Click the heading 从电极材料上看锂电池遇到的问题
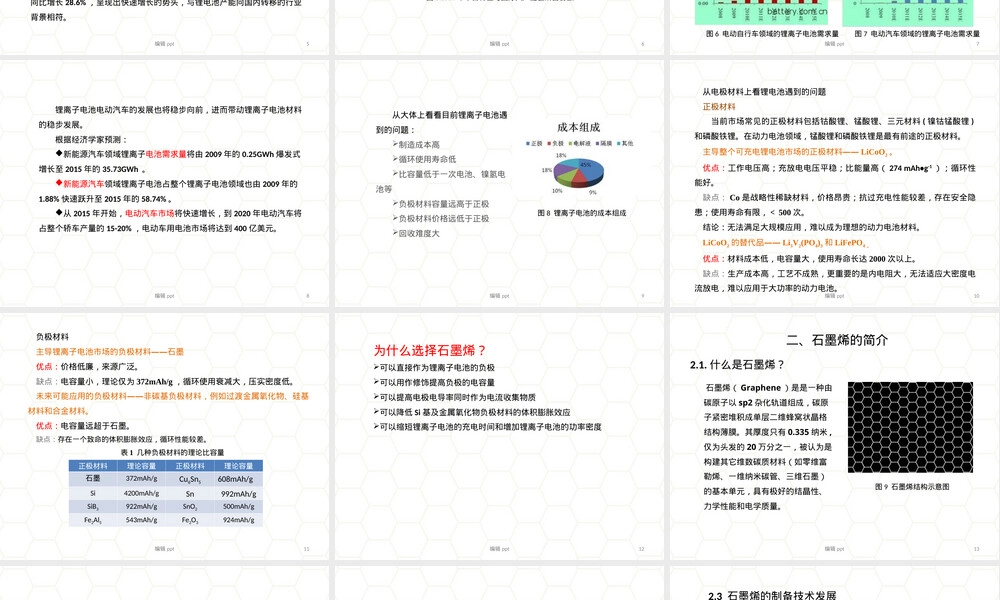The image size is (1000, 600). point(764,92)
